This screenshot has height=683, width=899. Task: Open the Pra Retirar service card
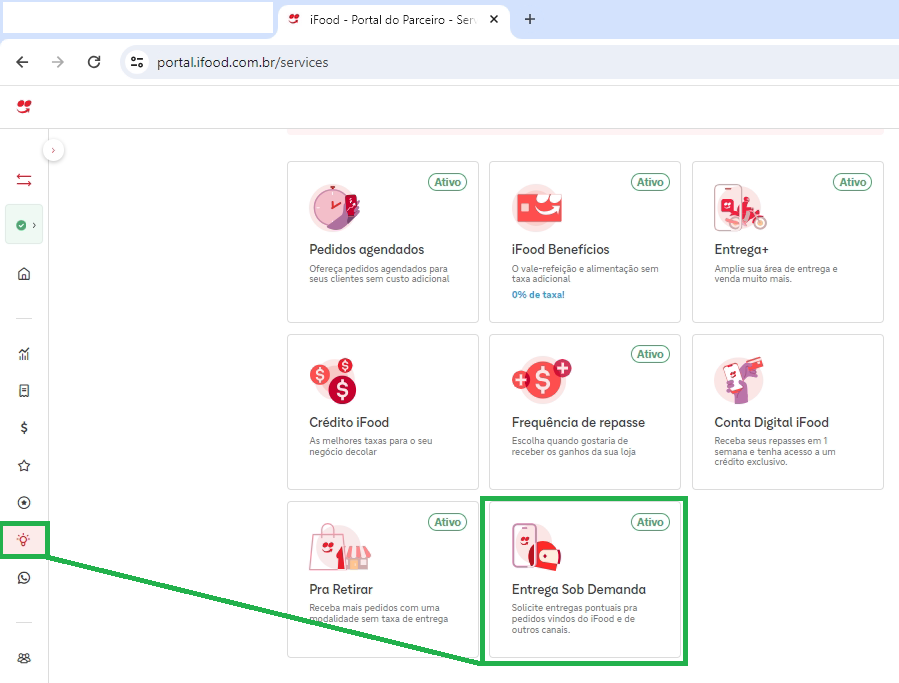click(x=382, y=579)
